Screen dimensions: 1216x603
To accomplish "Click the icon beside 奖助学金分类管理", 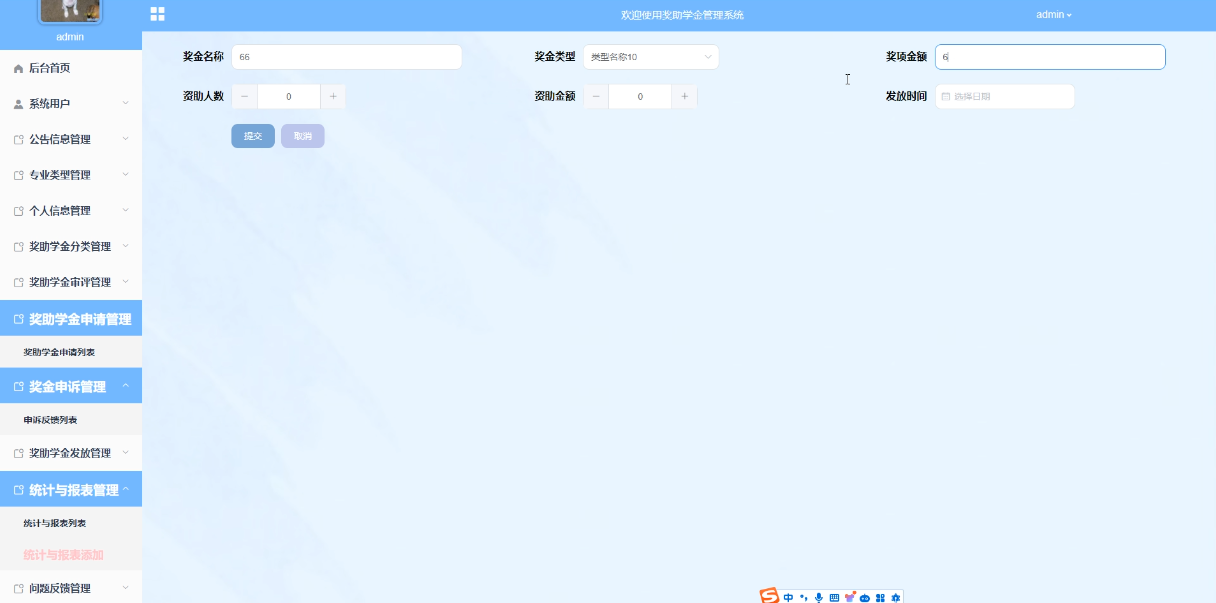I will pos(18,247).
